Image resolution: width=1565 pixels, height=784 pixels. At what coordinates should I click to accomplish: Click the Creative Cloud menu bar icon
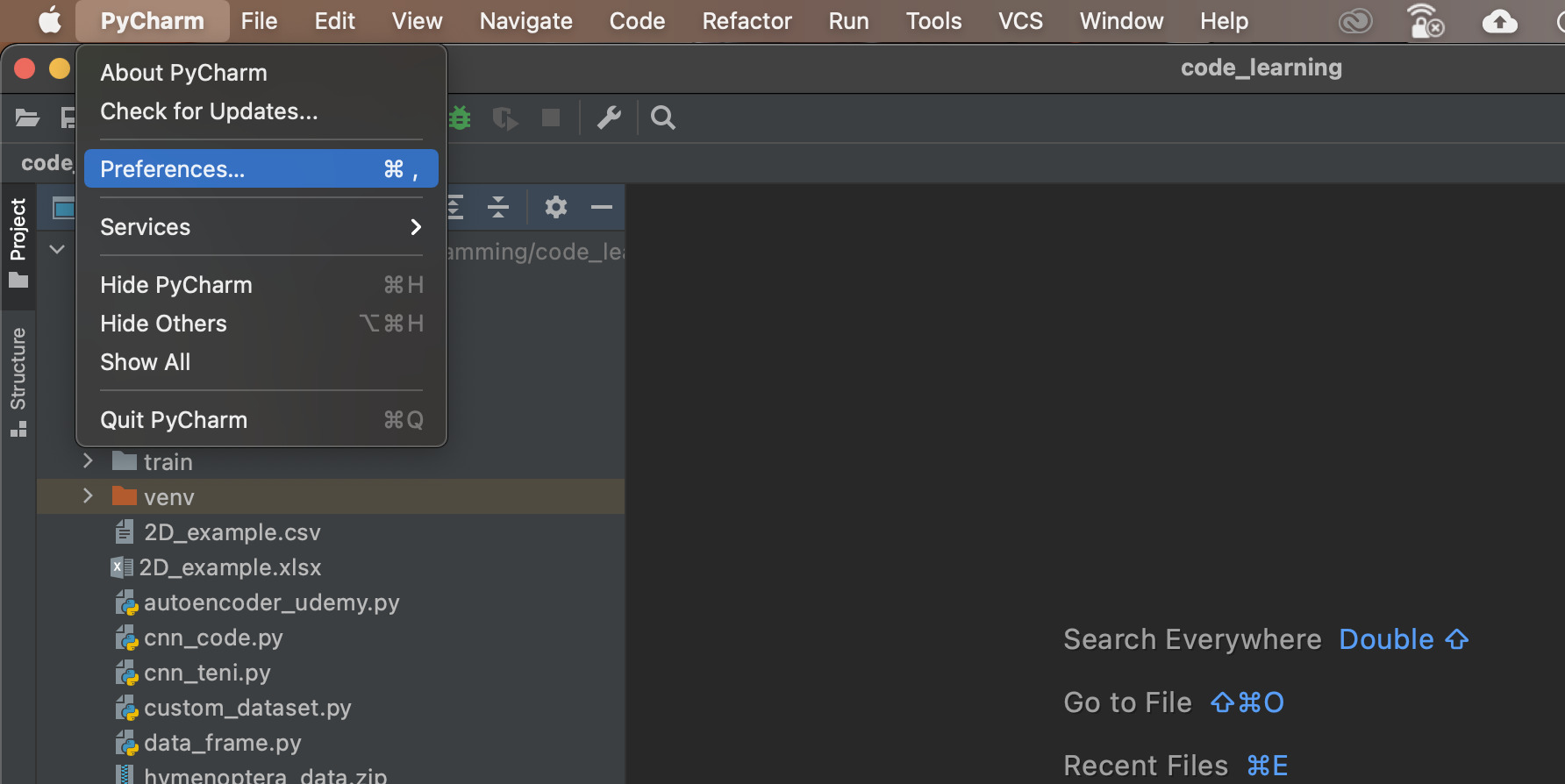pyautogui.click(x=1355, y=21)
